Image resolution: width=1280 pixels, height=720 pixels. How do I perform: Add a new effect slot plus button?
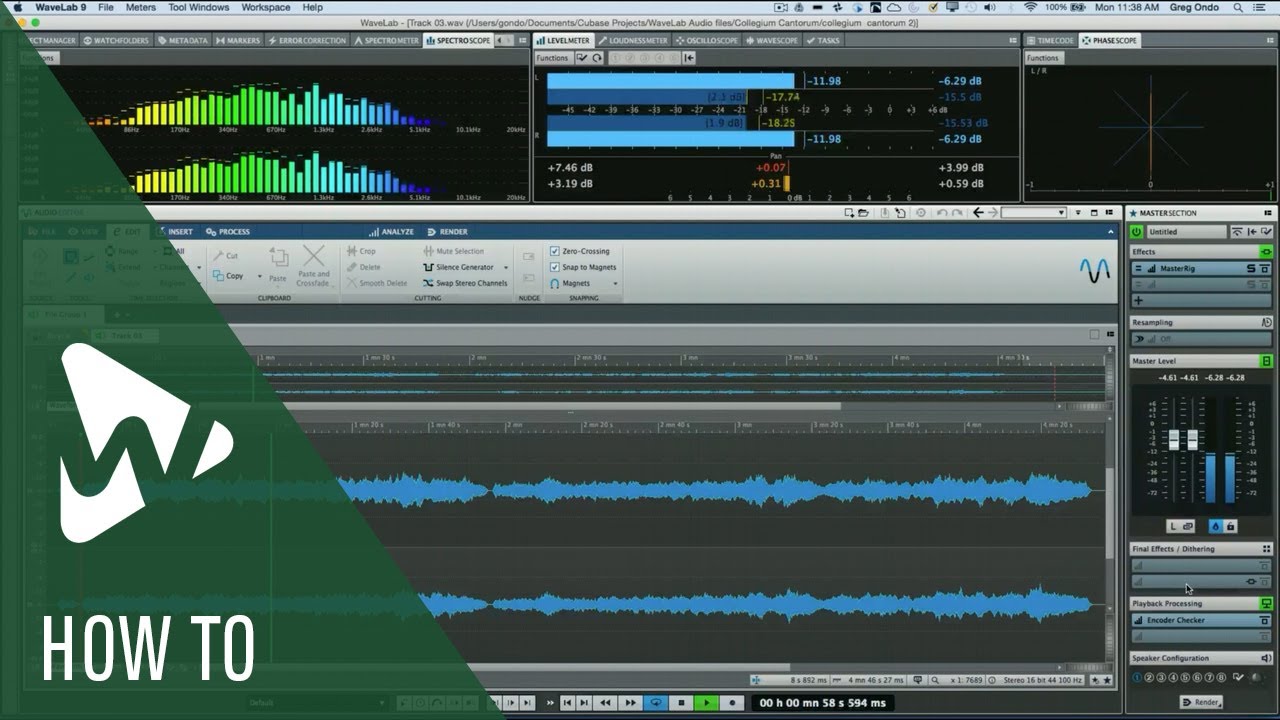pos(1138,300)
